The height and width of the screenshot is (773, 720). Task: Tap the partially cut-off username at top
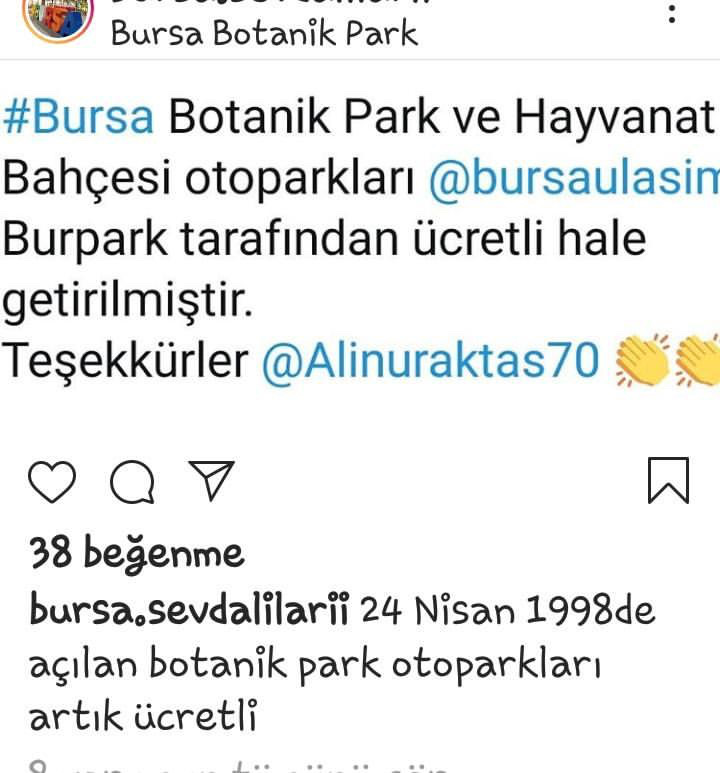click(270, 2)
